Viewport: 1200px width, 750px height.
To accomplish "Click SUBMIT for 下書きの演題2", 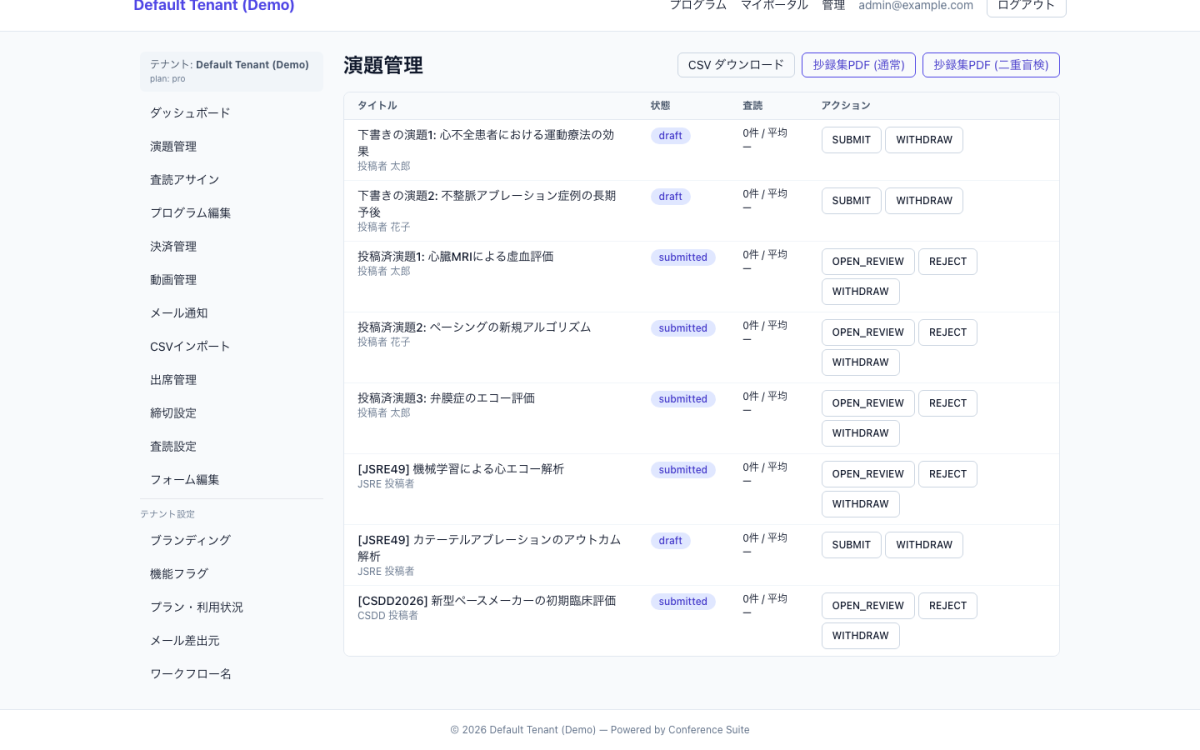I will click(851, 201).
